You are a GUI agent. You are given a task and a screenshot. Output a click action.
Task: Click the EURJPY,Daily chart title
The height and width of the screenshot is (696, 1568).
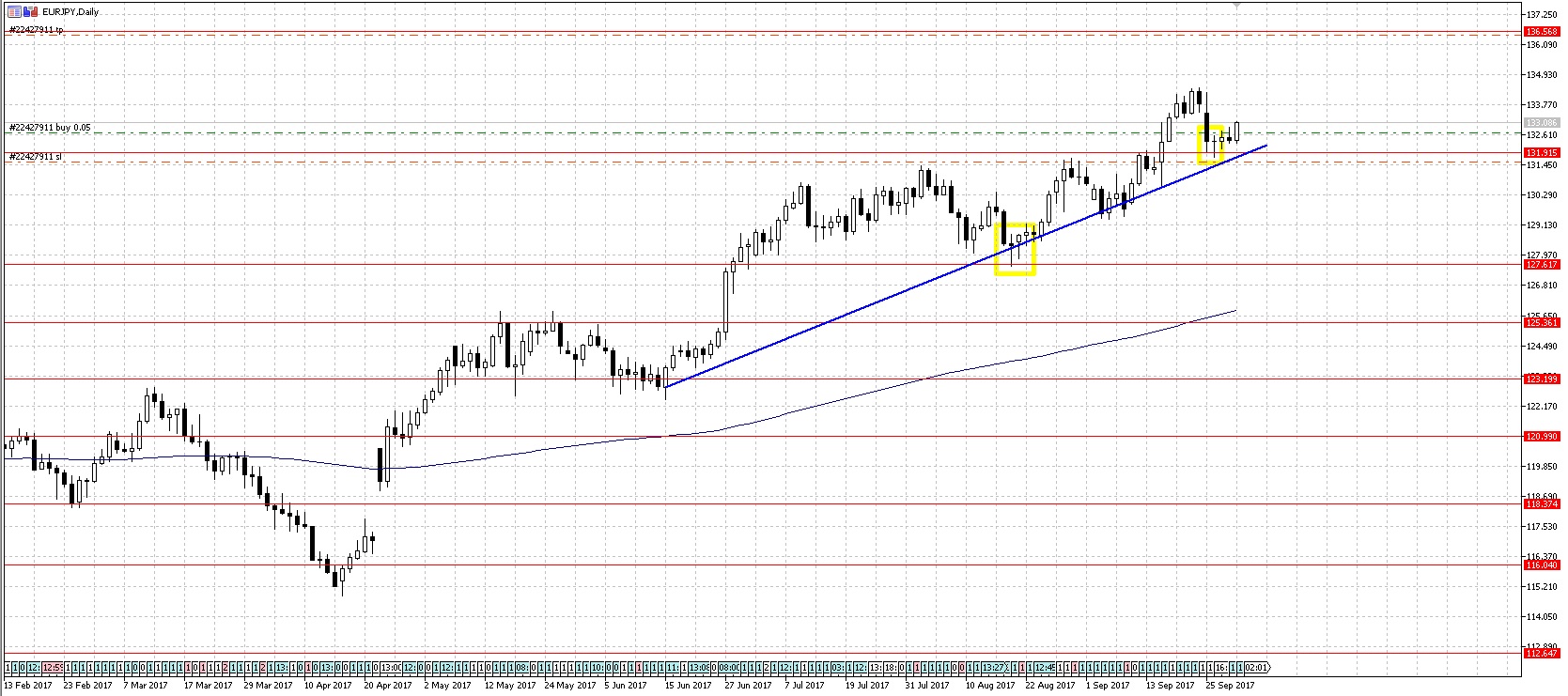tap(70, 11)
